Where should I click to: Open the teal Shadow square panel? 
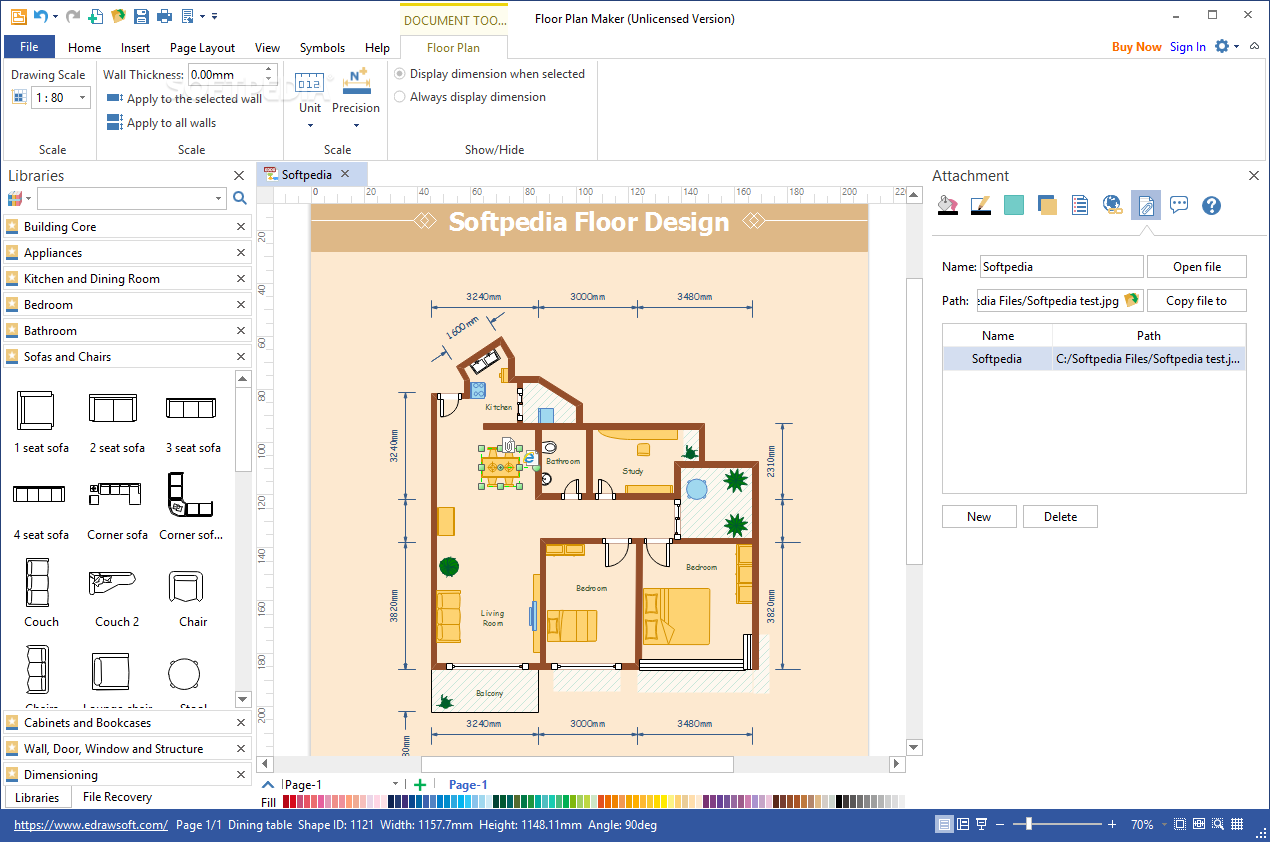(1014, 205)
